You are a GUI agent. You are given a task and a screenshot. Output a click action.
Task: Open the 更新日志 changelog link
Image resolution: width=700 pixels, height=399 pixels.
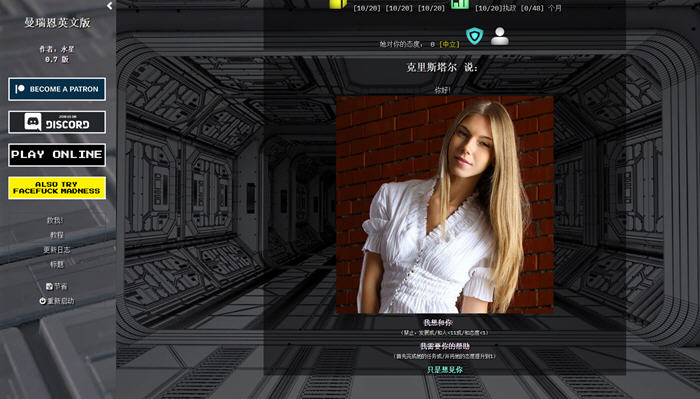click(57, 249)
